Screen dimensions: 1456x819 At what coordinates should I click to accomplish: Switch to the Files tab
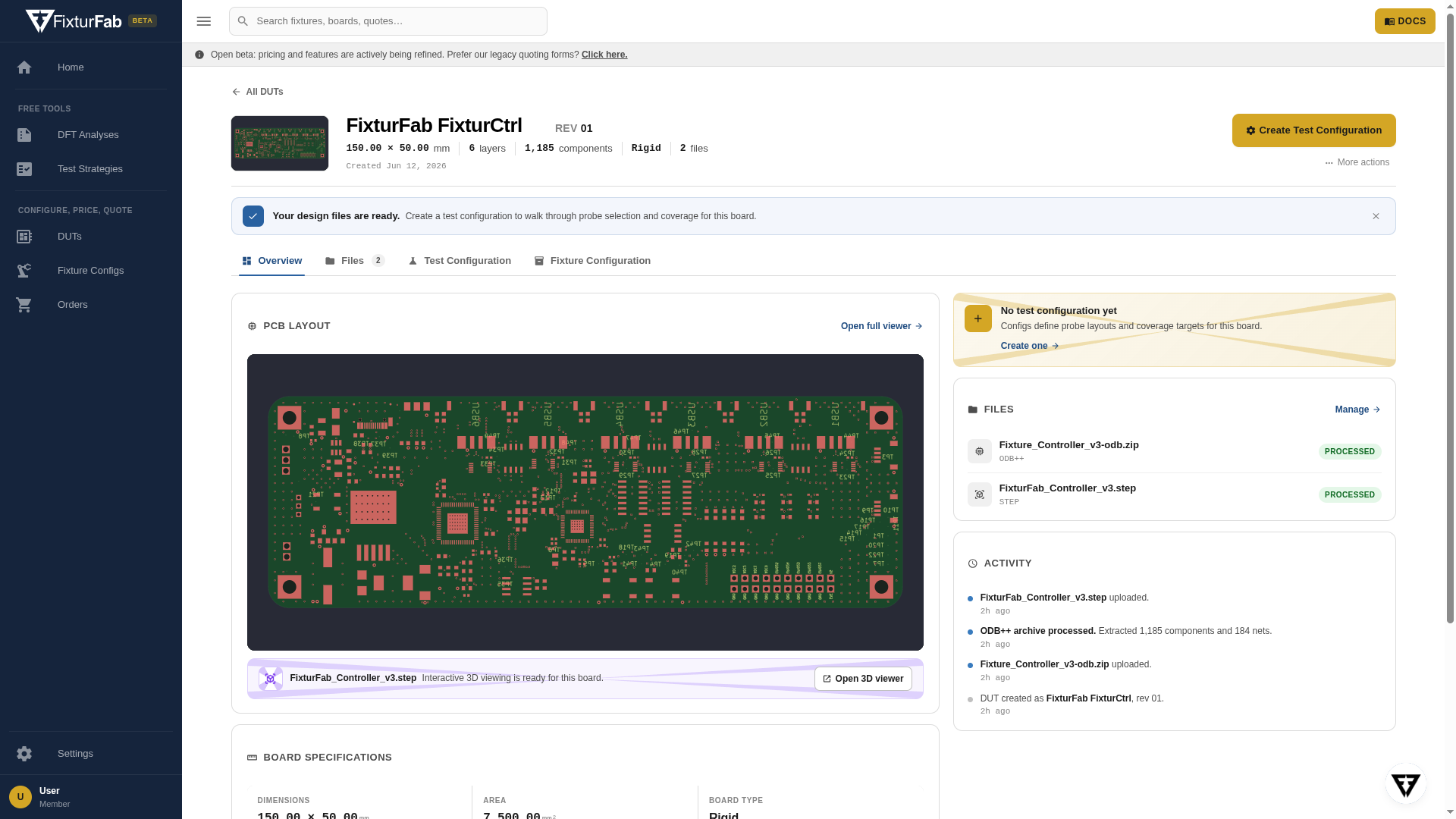355,261
